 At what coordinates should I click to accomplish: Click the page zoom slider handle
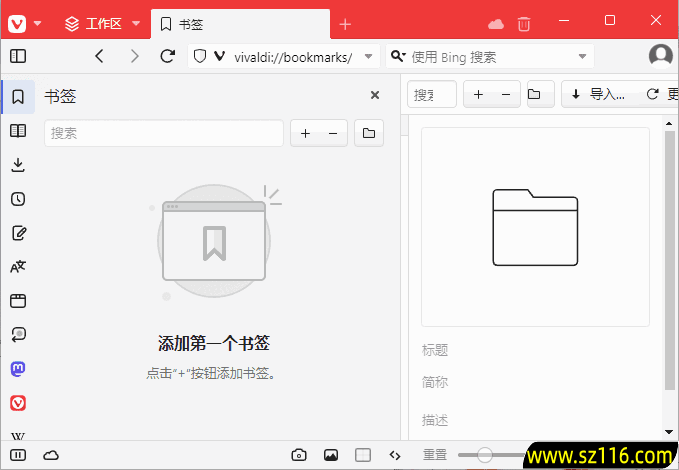point(485,455)
